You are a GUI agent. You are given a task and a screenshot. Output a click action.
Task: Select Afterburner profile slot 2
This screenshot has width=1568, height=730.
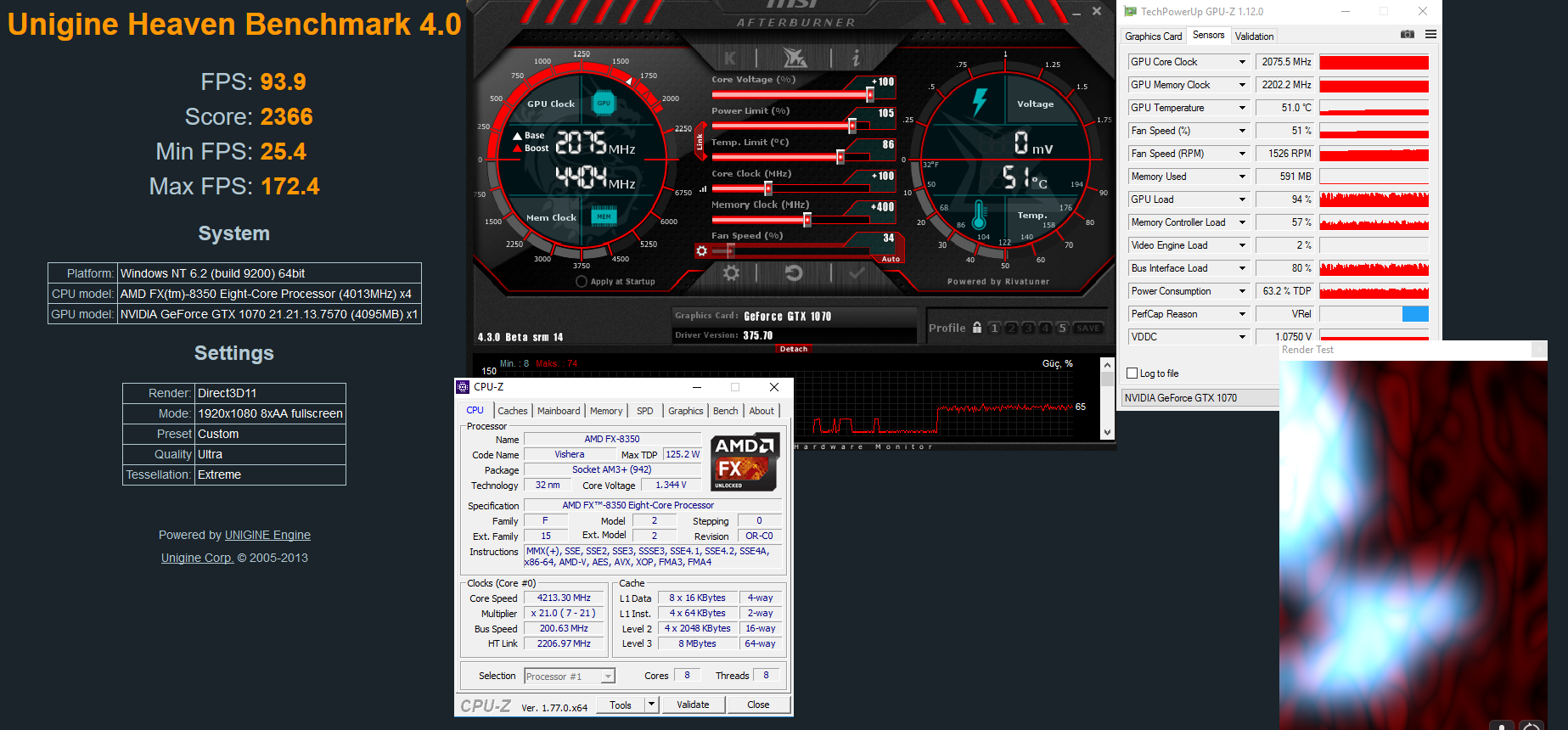pos(1012,328)
